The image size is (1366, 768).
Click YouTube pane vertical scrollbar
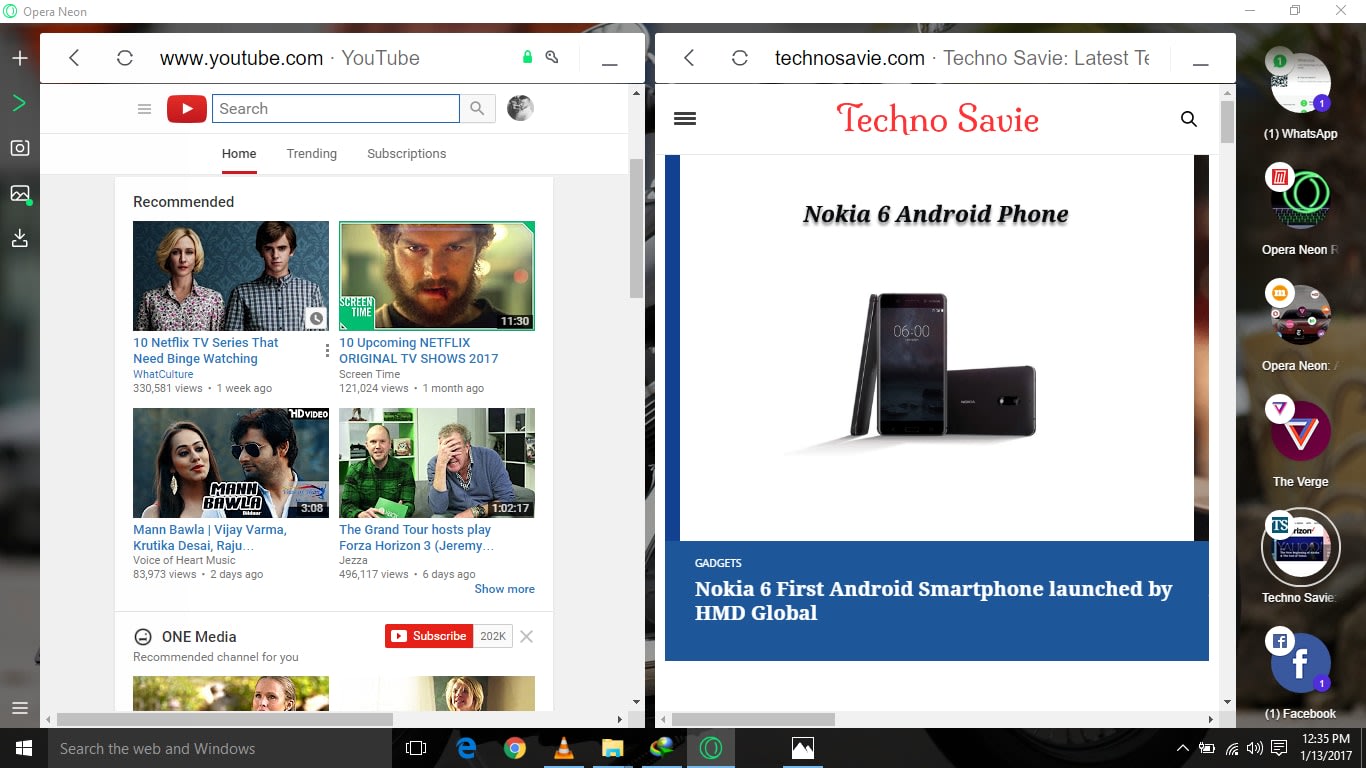click(x=636, y=228)
